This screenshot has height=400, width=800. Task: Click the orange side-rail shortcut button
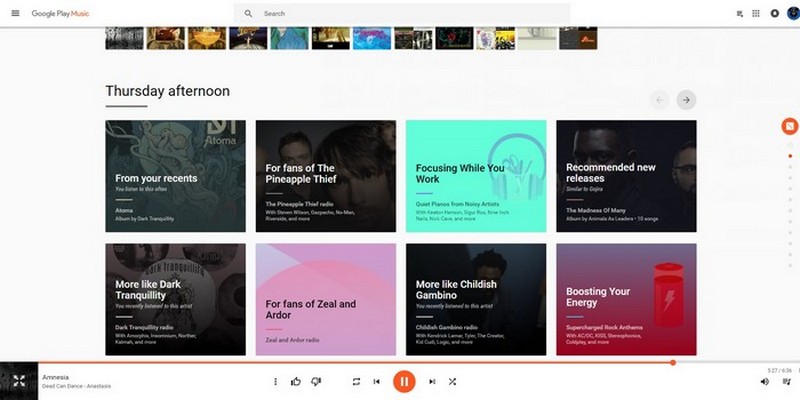(x=790, y=126)
